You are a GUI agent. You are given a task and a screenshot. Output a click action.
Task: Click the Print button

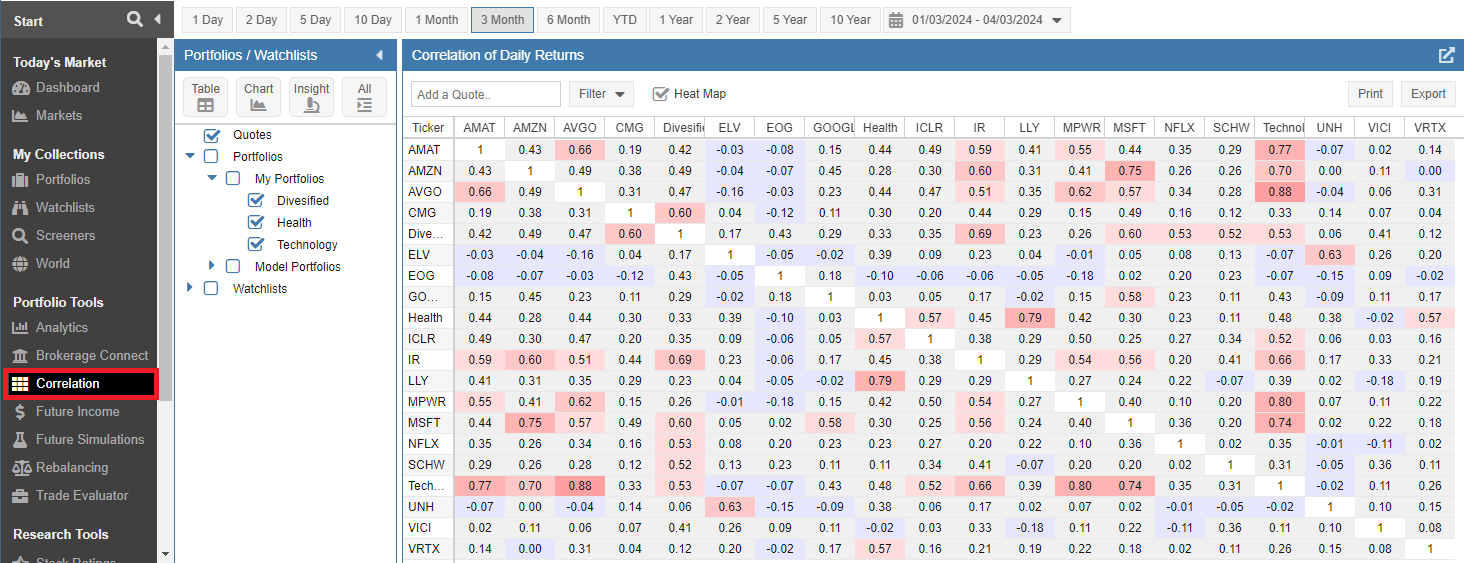point(1370,94)
